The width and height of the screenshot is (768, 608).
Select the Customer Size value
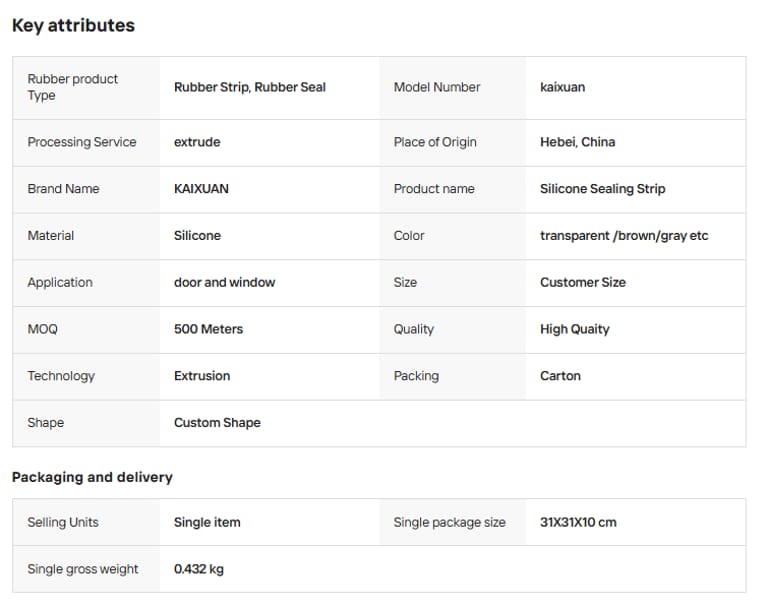coord(582,283)
